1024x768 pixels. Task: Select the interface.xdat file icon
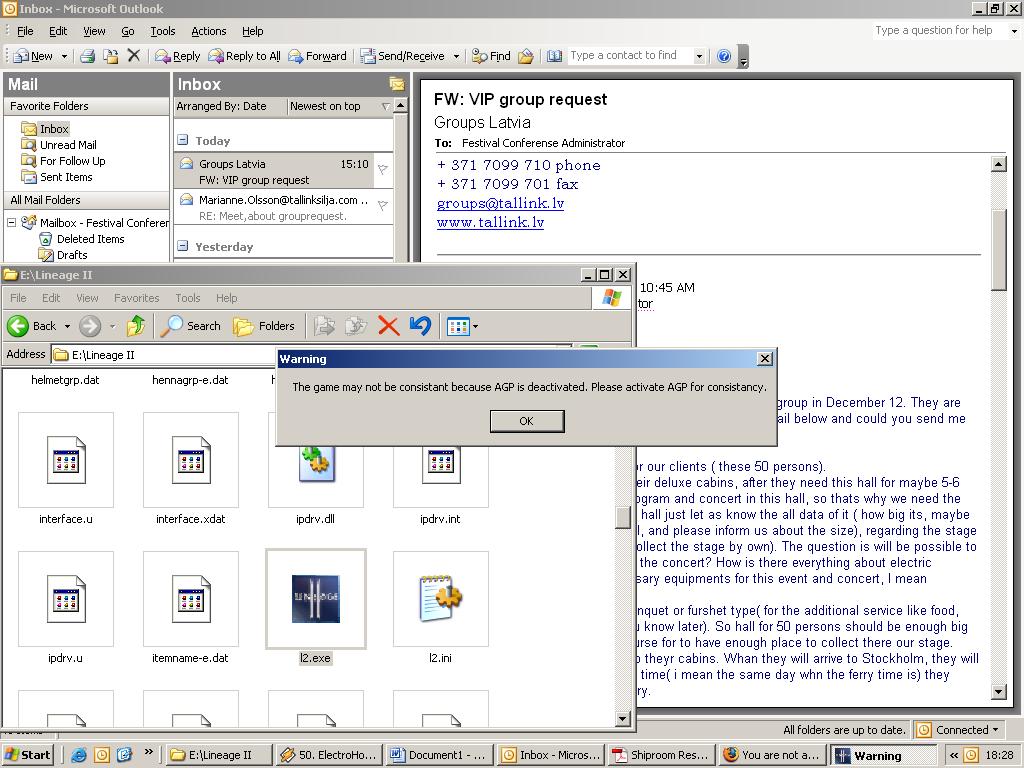[x=191, y=460]
